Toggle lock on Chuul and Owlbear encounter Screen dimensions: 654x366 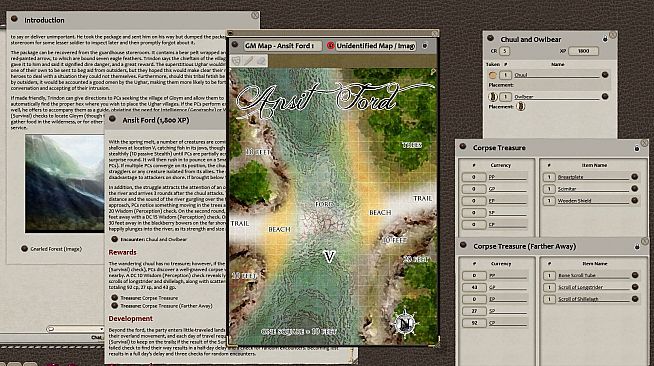605,39
